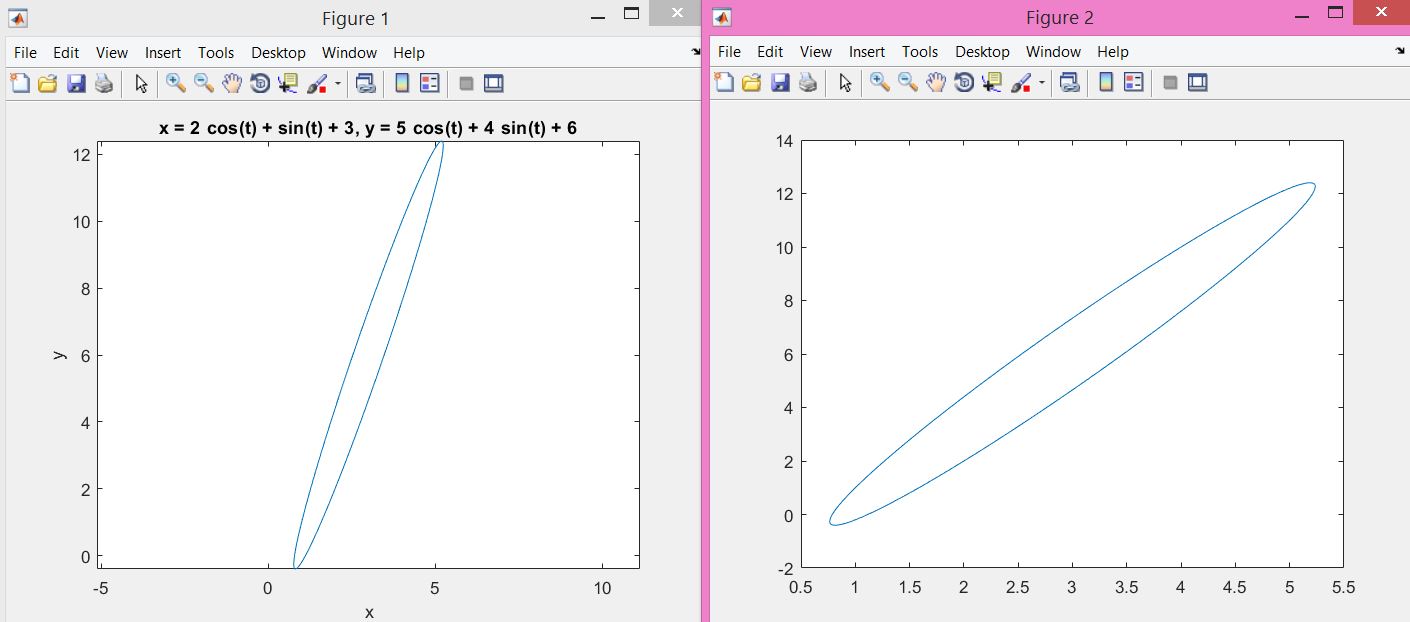This screenshot has width=1410, height=622.
Task: Select Edit Plot arrow tool in Figure 2
Action: click(x=845, y=83)
